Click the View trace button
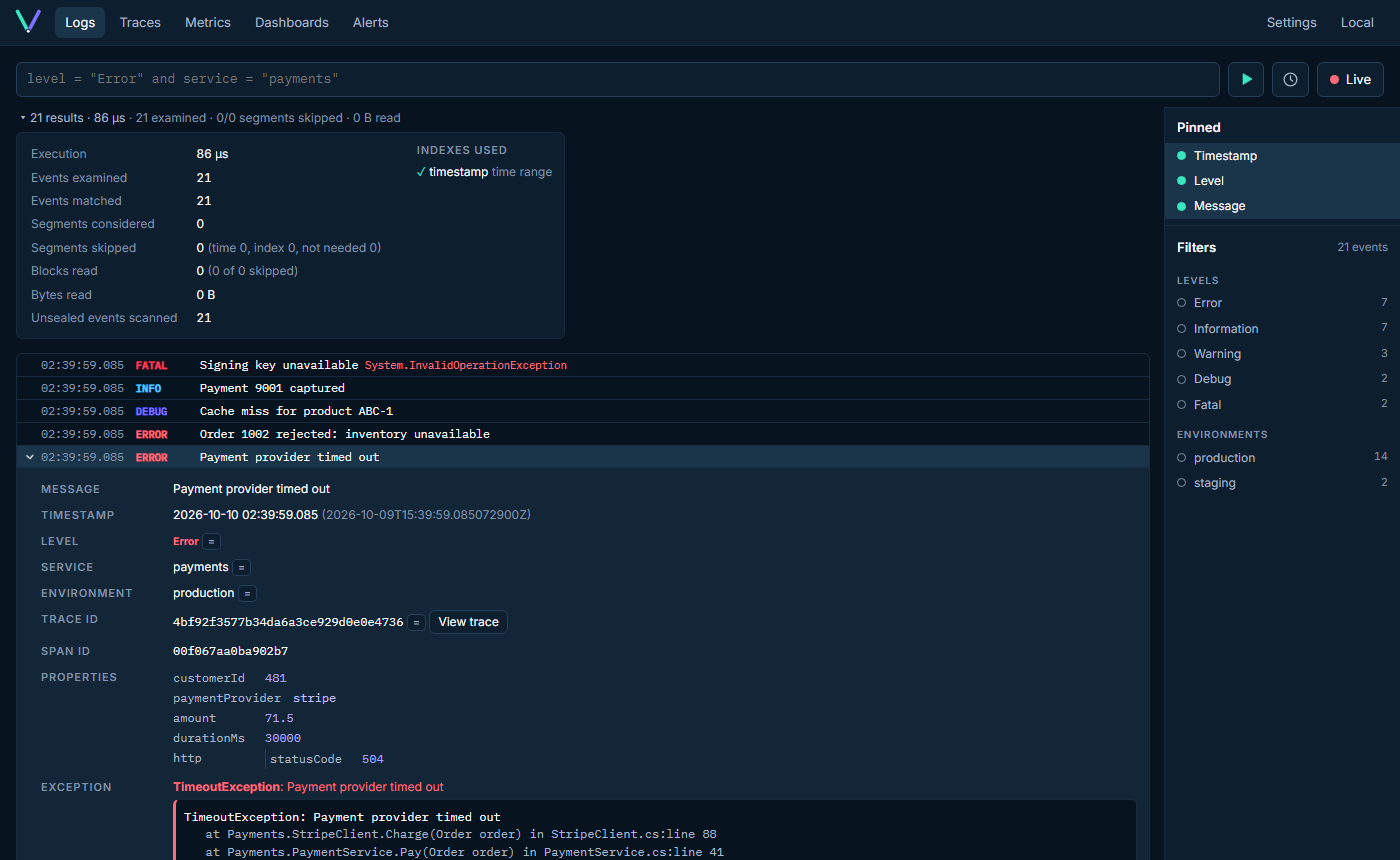This screenshot has height=860, width=1400. coord(468,622)
